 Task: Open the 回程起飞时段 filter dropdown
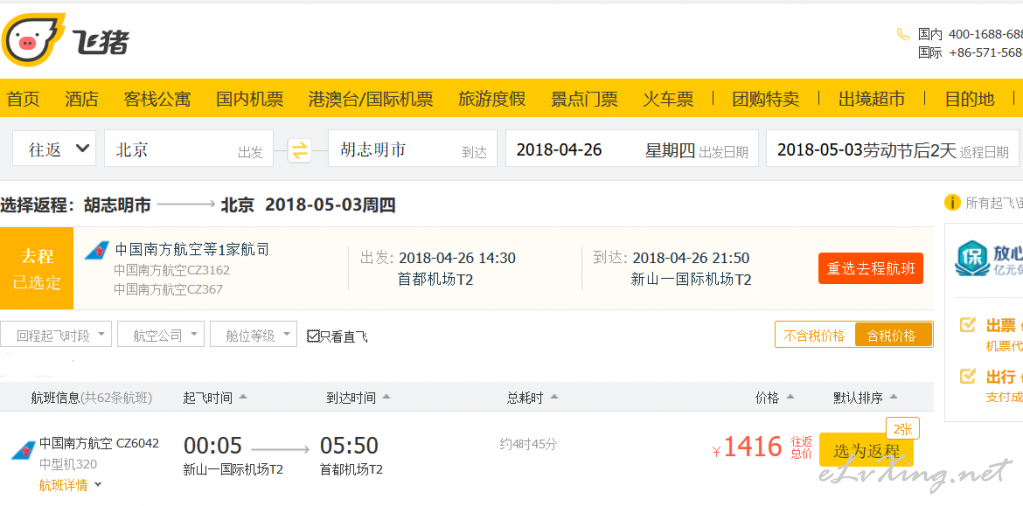tap(56, 334)
